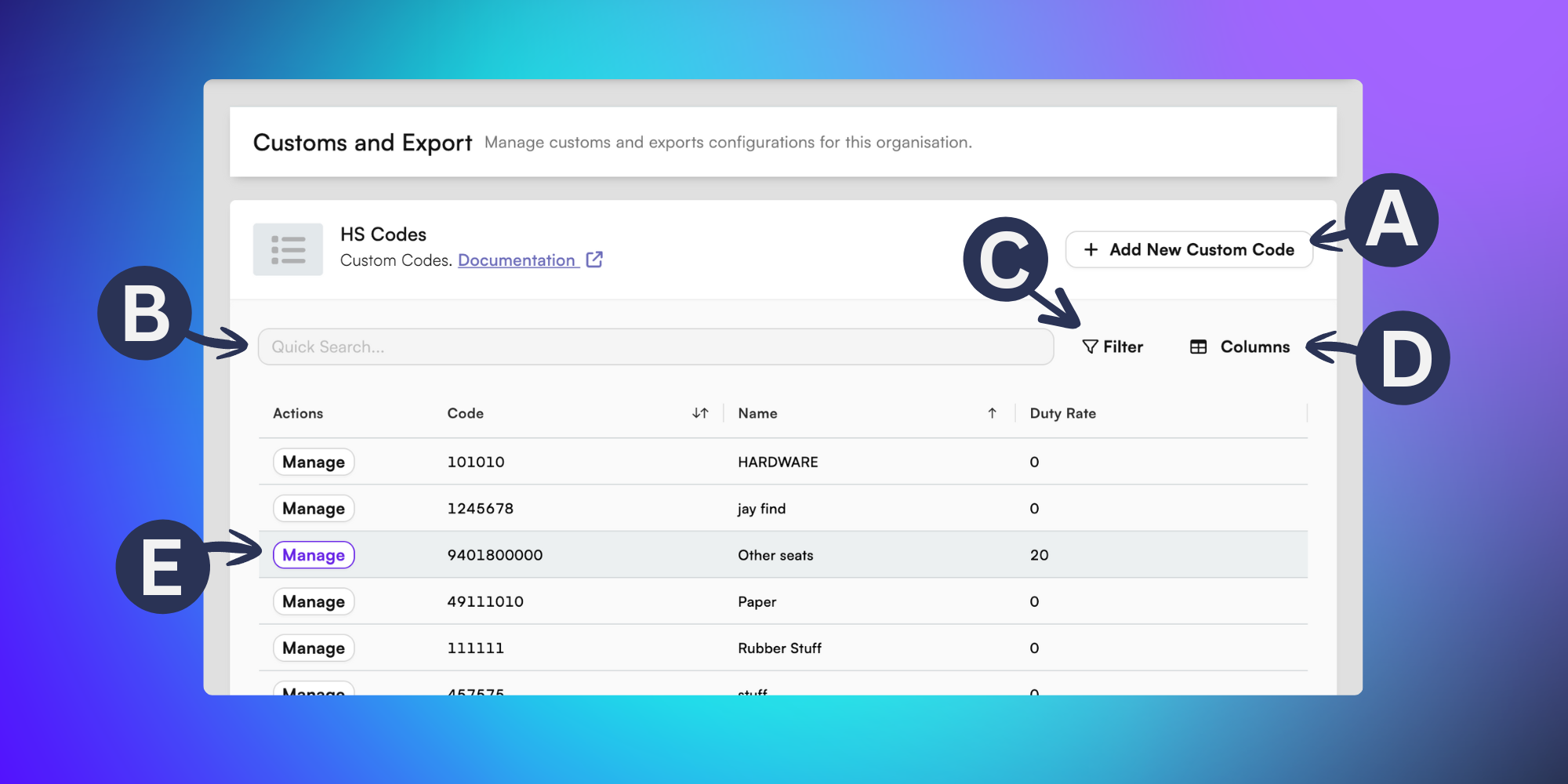Click the Other seats name cell
Screen dimensions: 1568x784
tap(775, 555)
